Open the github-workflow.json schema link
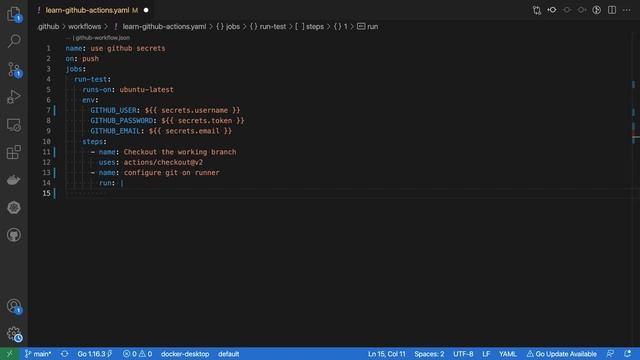640x360 pixels. click(102, 38)
